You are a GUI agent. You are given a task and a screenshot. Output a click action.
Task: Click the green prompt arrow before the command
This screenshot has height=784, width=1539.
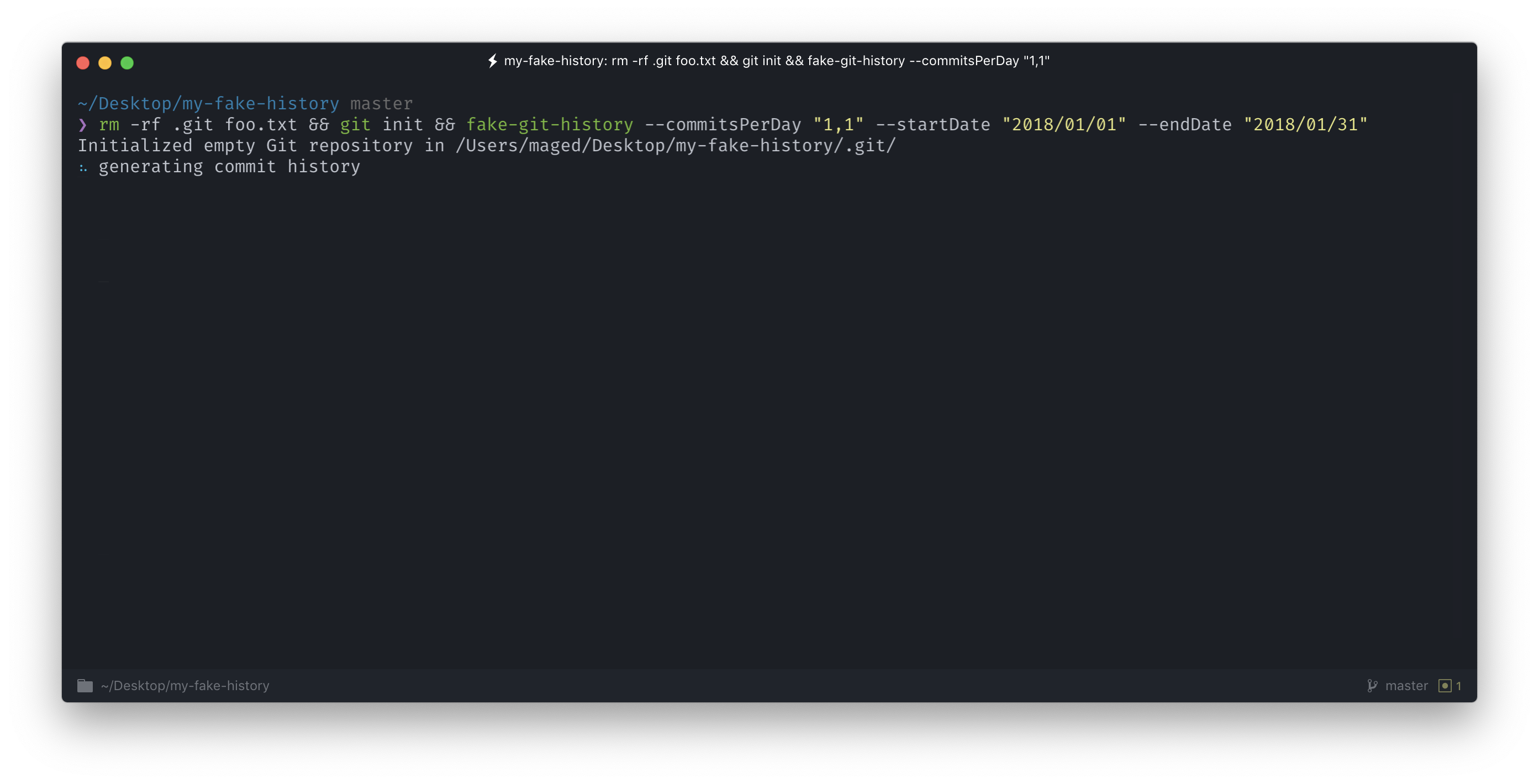(x=83, y=124)
